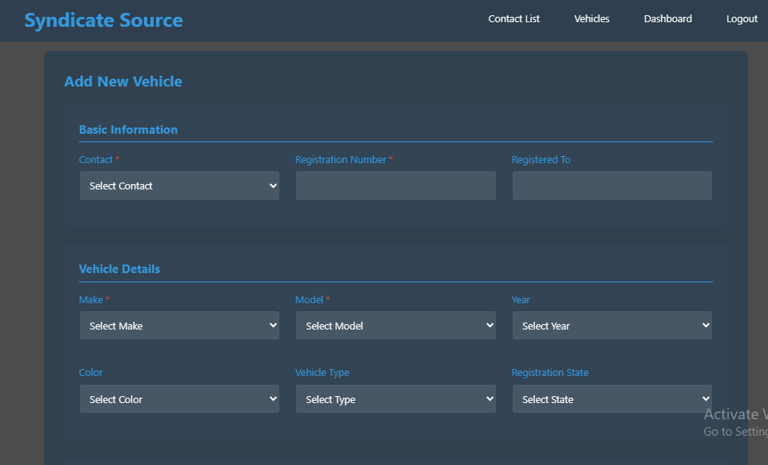Click the Basic Information section header

[128, 130]
